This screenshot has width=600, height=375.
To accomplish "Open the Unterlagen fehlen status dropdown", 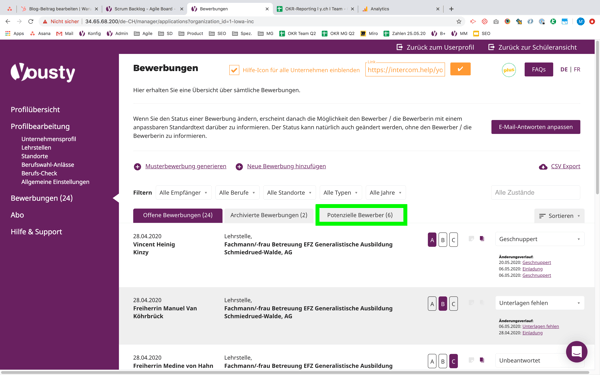I will coord(539,303).
